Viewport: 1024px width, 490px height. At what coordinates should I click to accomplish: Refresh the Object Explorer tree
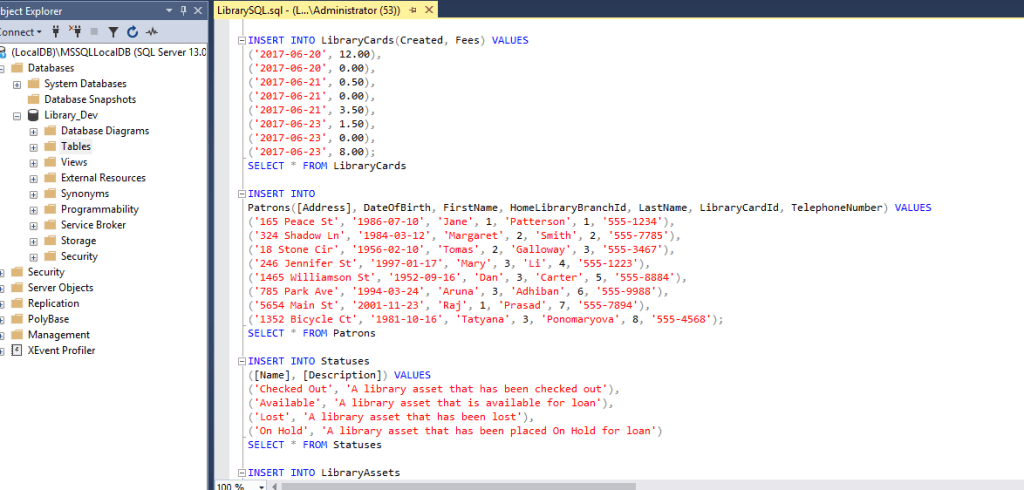[131, 32]
